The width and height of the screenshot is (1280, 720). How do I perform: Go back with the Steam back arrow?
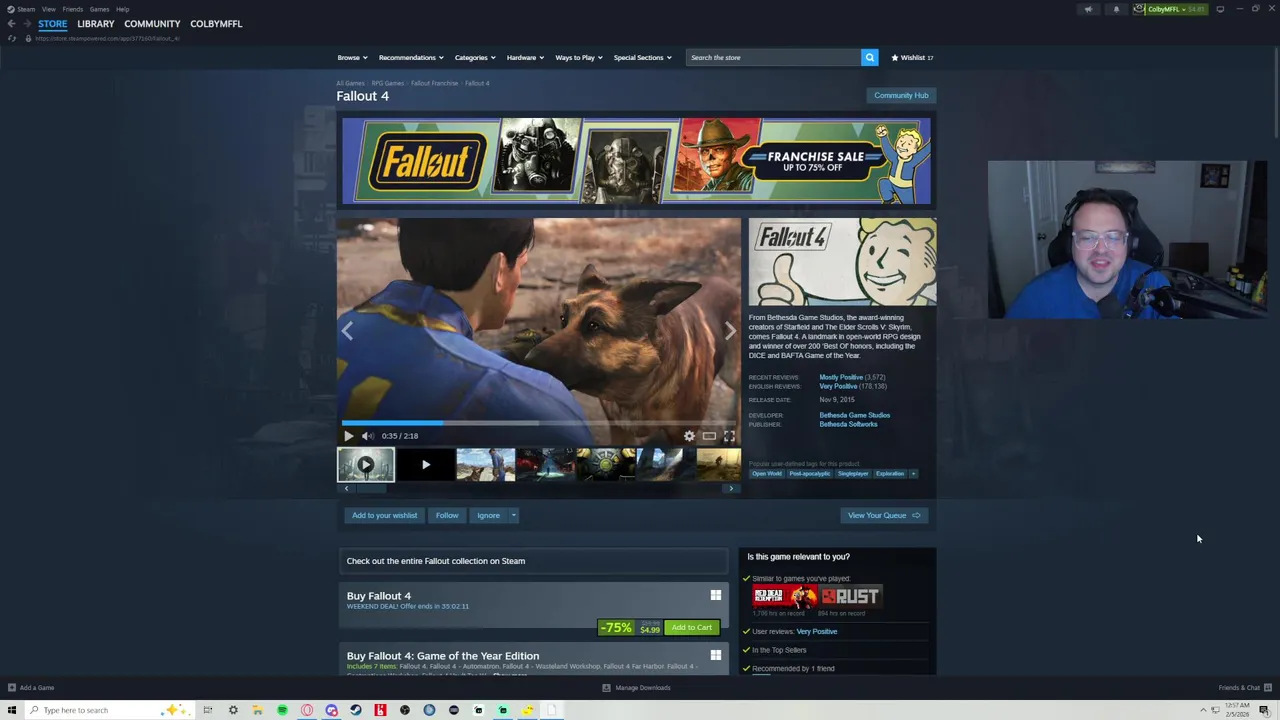click(11, 23)
